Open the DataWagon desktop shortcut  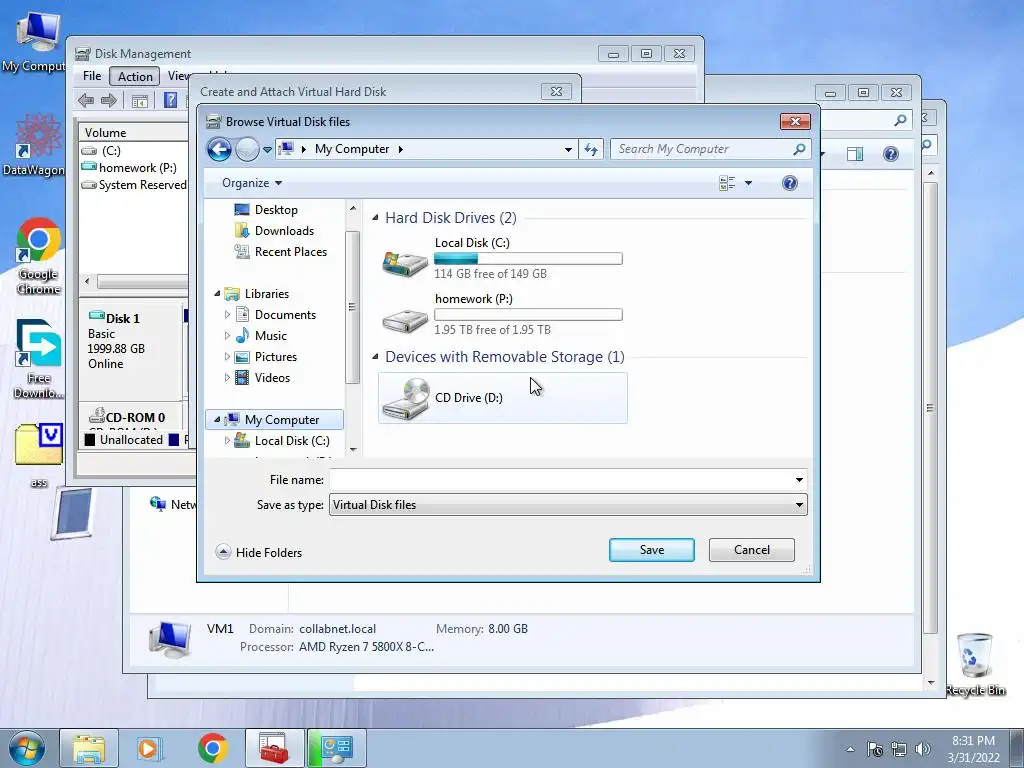(35, 145)
